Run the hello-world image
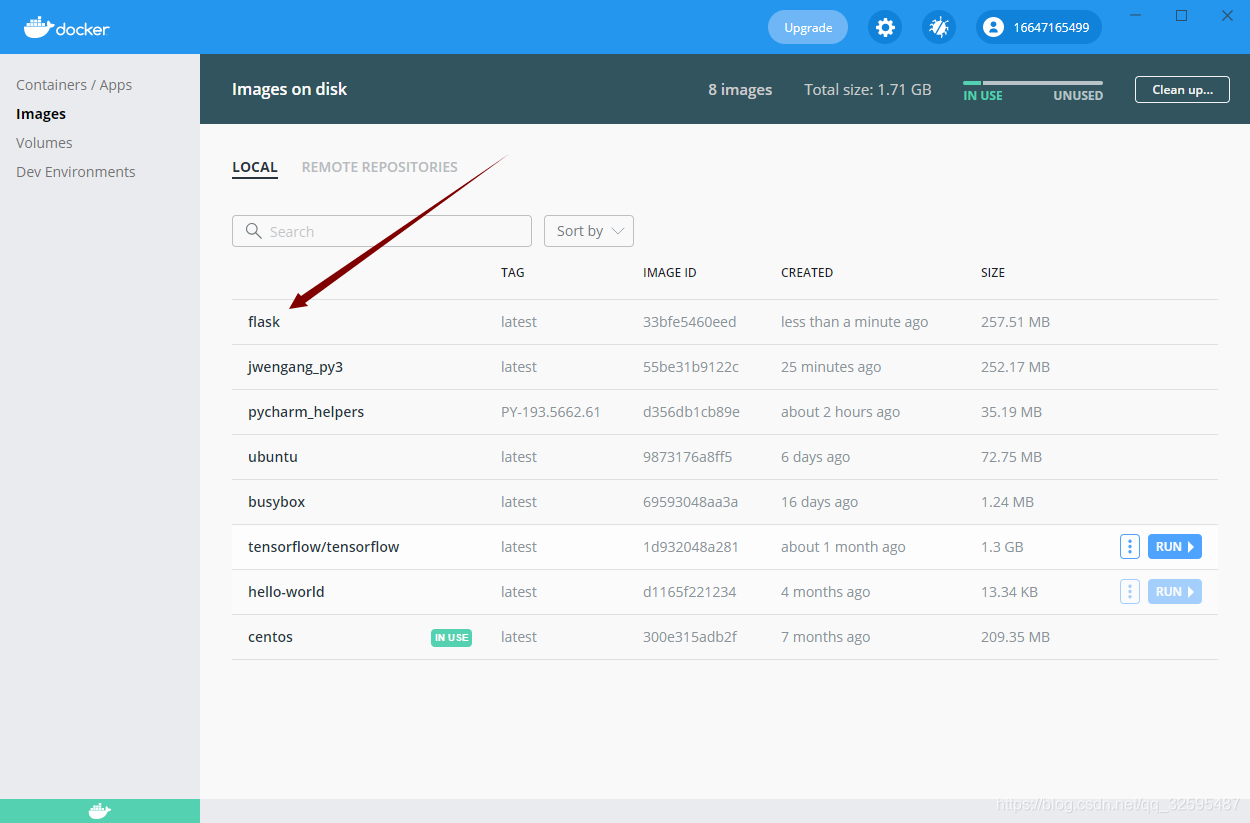The width and height of the screenshot is (1250, 823). 1175,592
